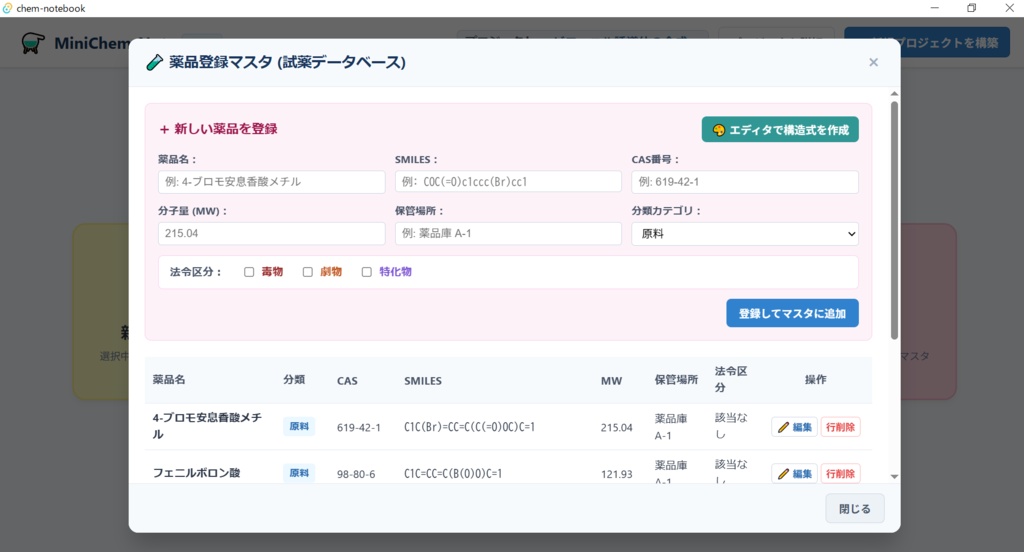The height and width of the screenshot is (552, 1024).
Task: Click the 薬品名 column header
Action: point(169,380)
